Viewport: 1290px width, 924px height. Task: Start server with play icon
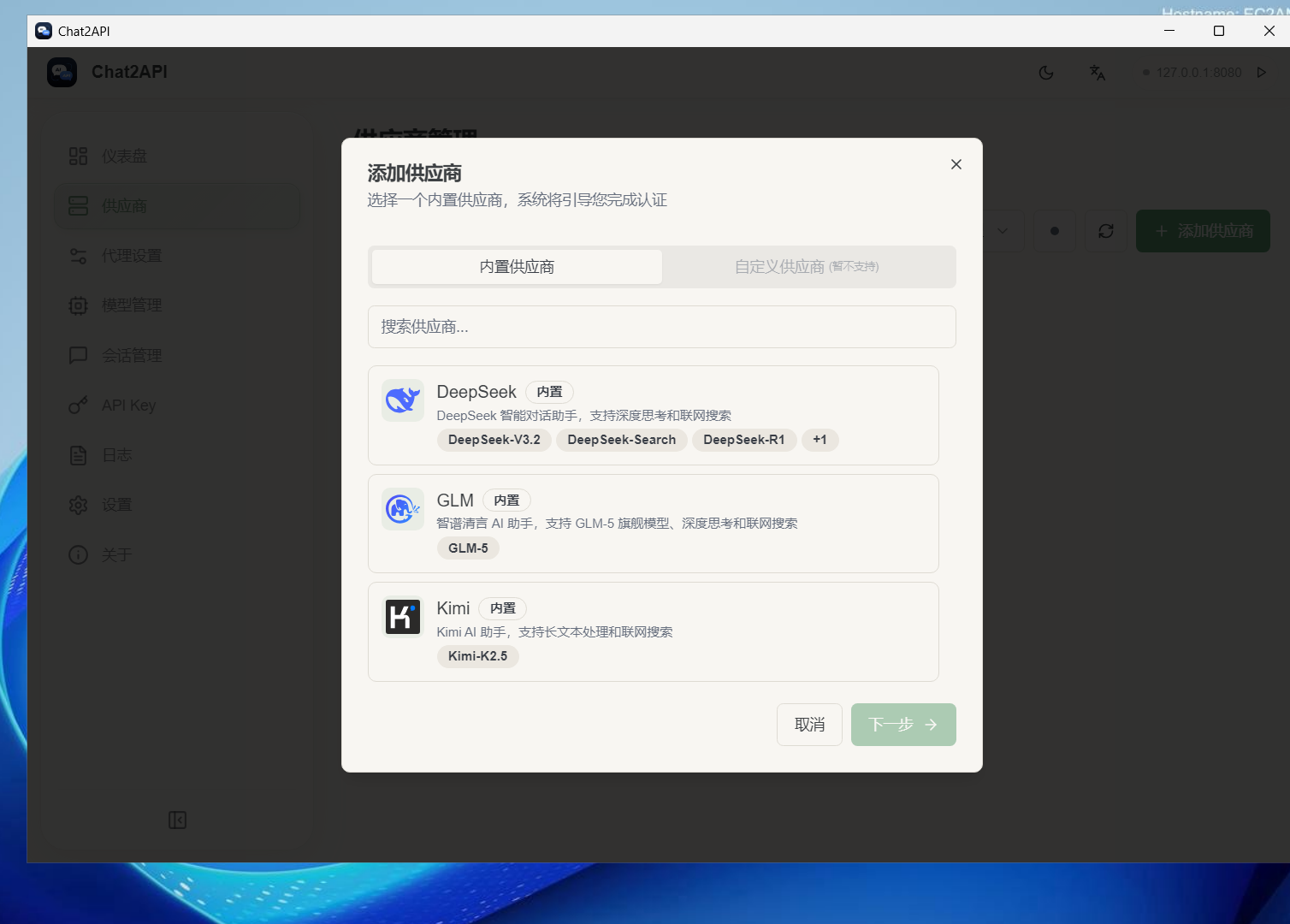(1262, 73)
